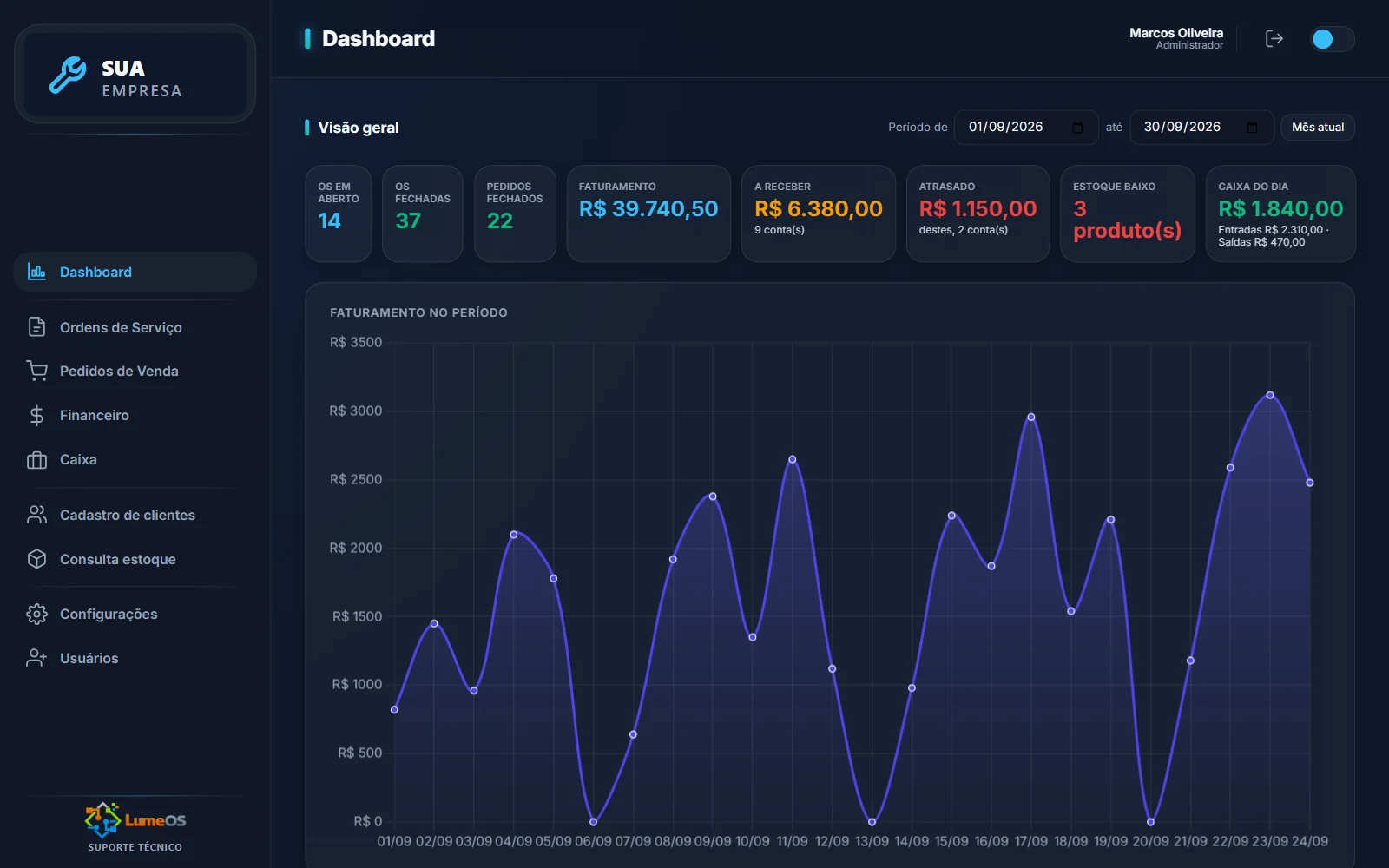Image resolution: width=1389 pixels, height=868 pixels.
Task: Click the Atrasado card R$ 1.150,00
Action: click(978, 214)
